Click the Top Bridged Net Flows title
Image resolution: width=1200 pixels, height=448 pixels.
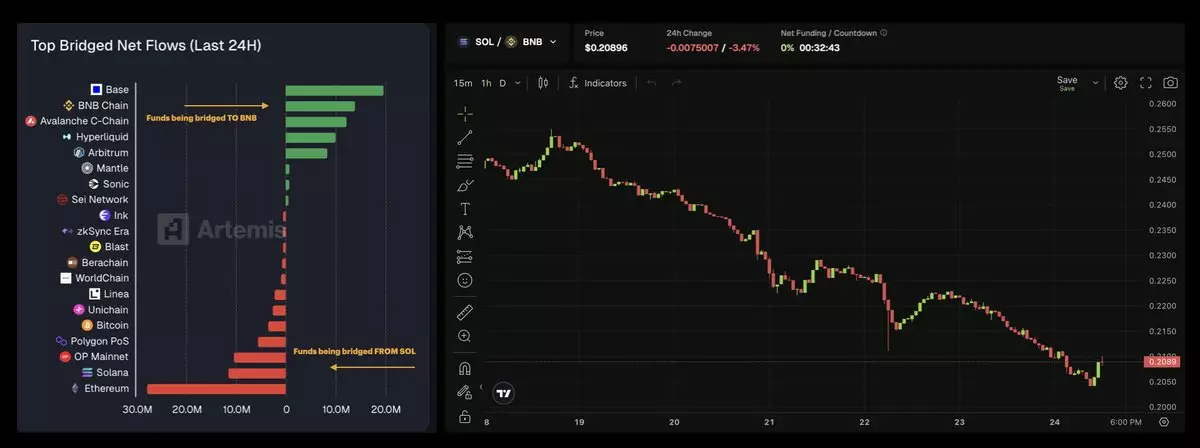[146, 46]
